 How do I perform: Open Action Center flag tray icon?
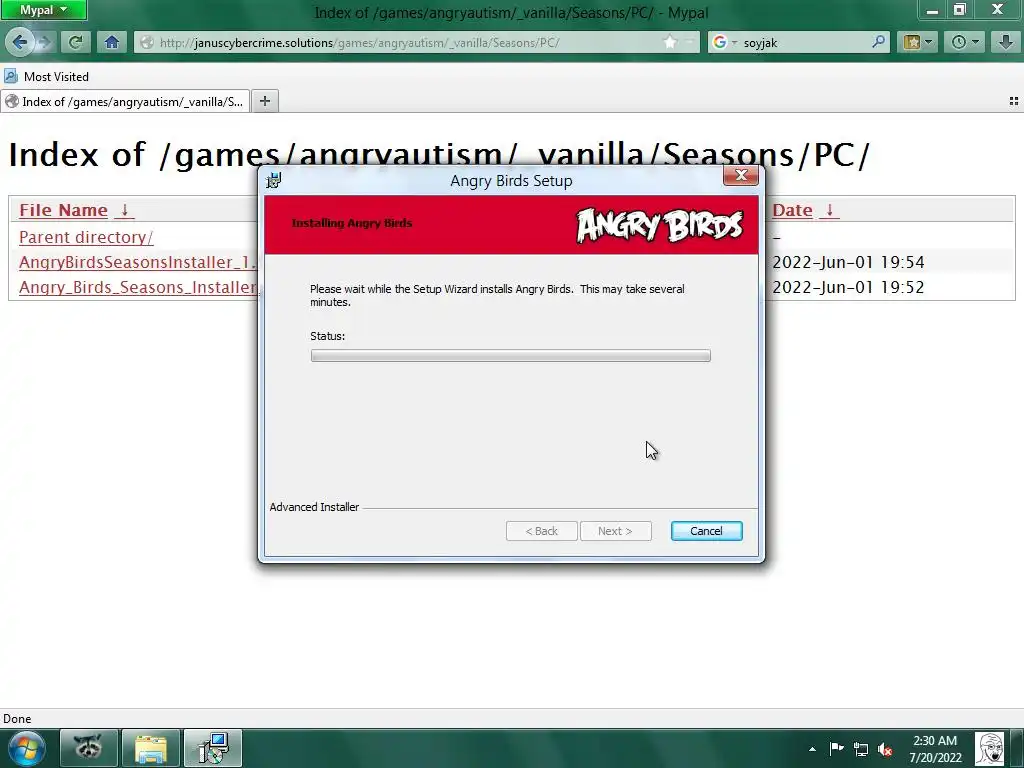point(836,748)
